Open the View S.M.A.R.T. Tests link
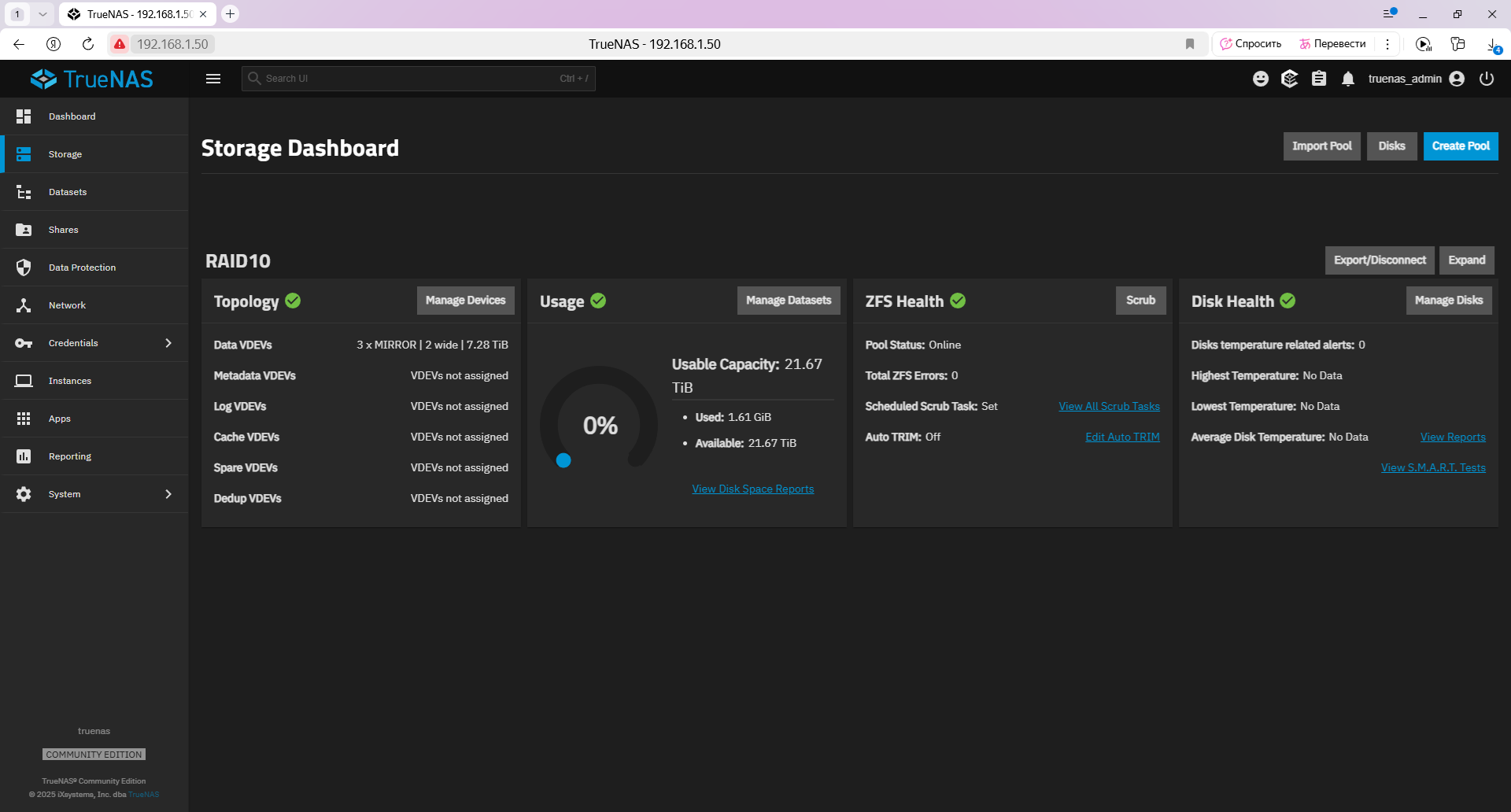 point(1433,467)
